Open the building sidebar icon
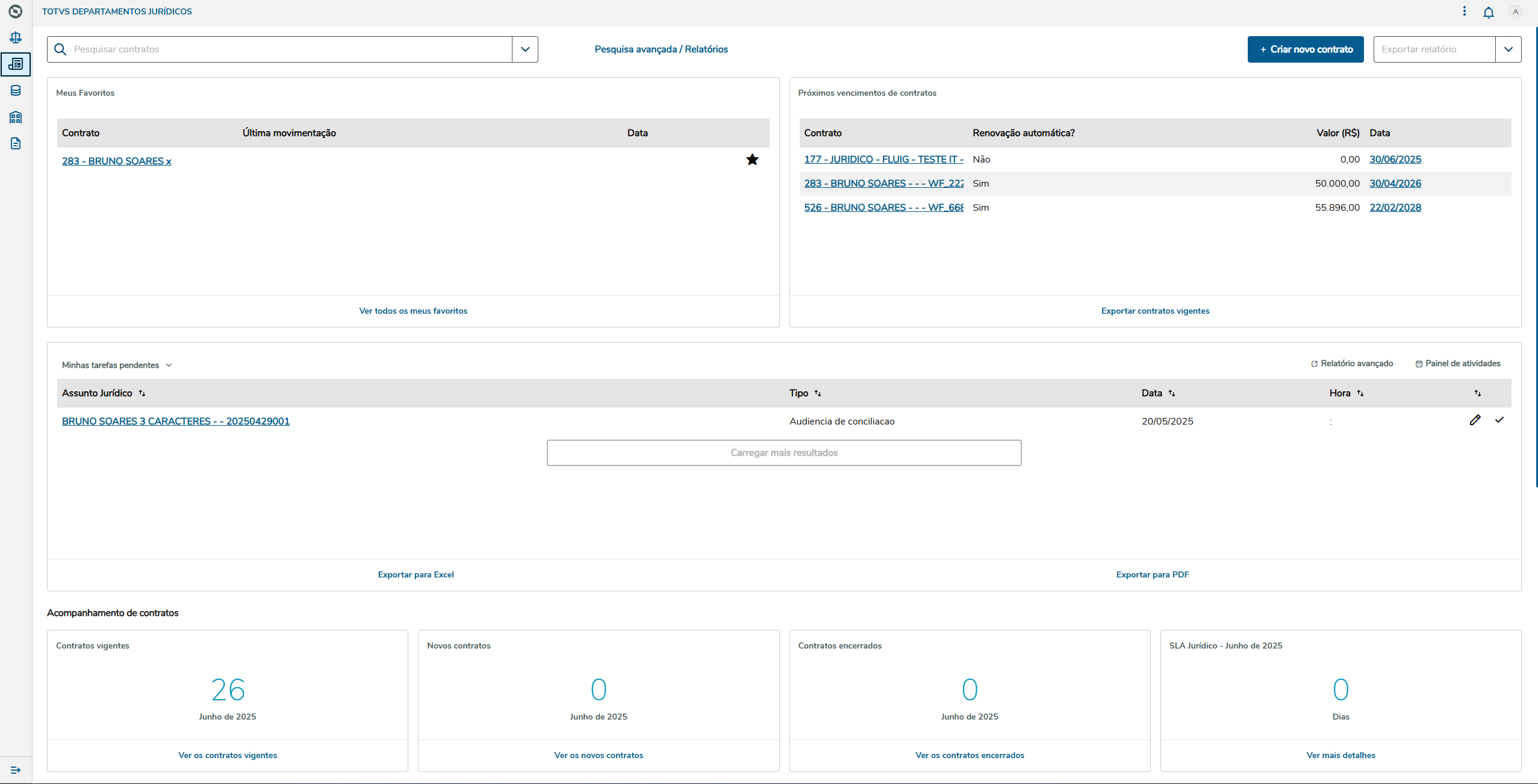 (16, 117)
